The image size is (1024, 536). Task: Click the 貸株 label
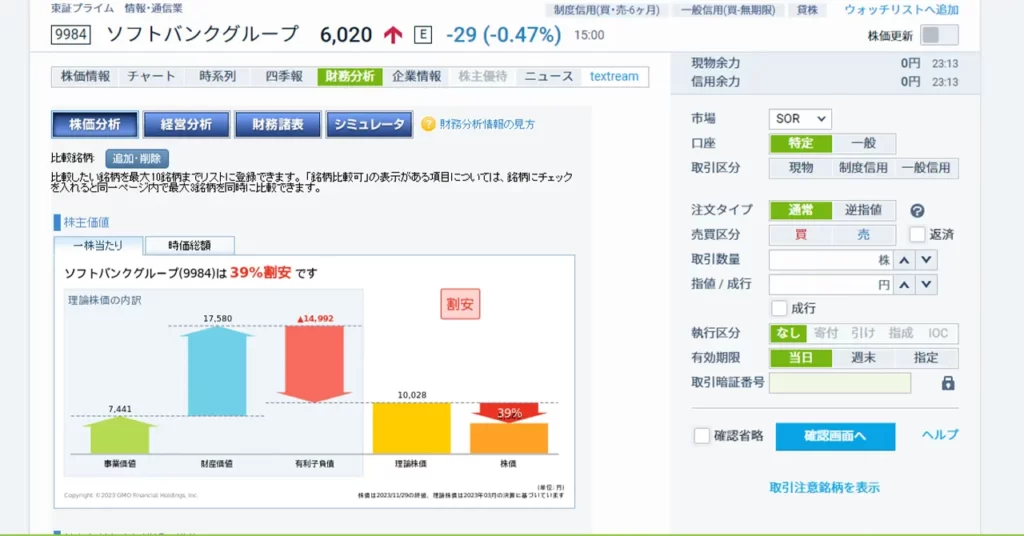(807, 10)
